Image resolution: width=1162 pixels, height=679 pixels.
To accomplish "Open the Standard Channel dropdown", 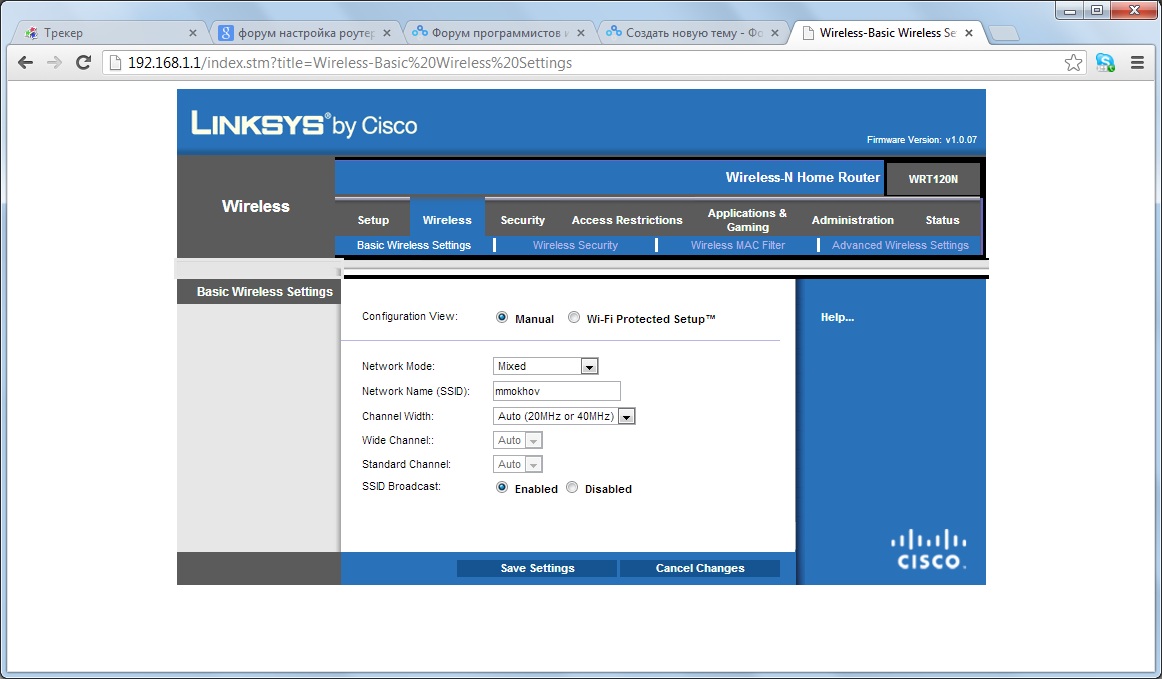I will (x=517, y=464).
